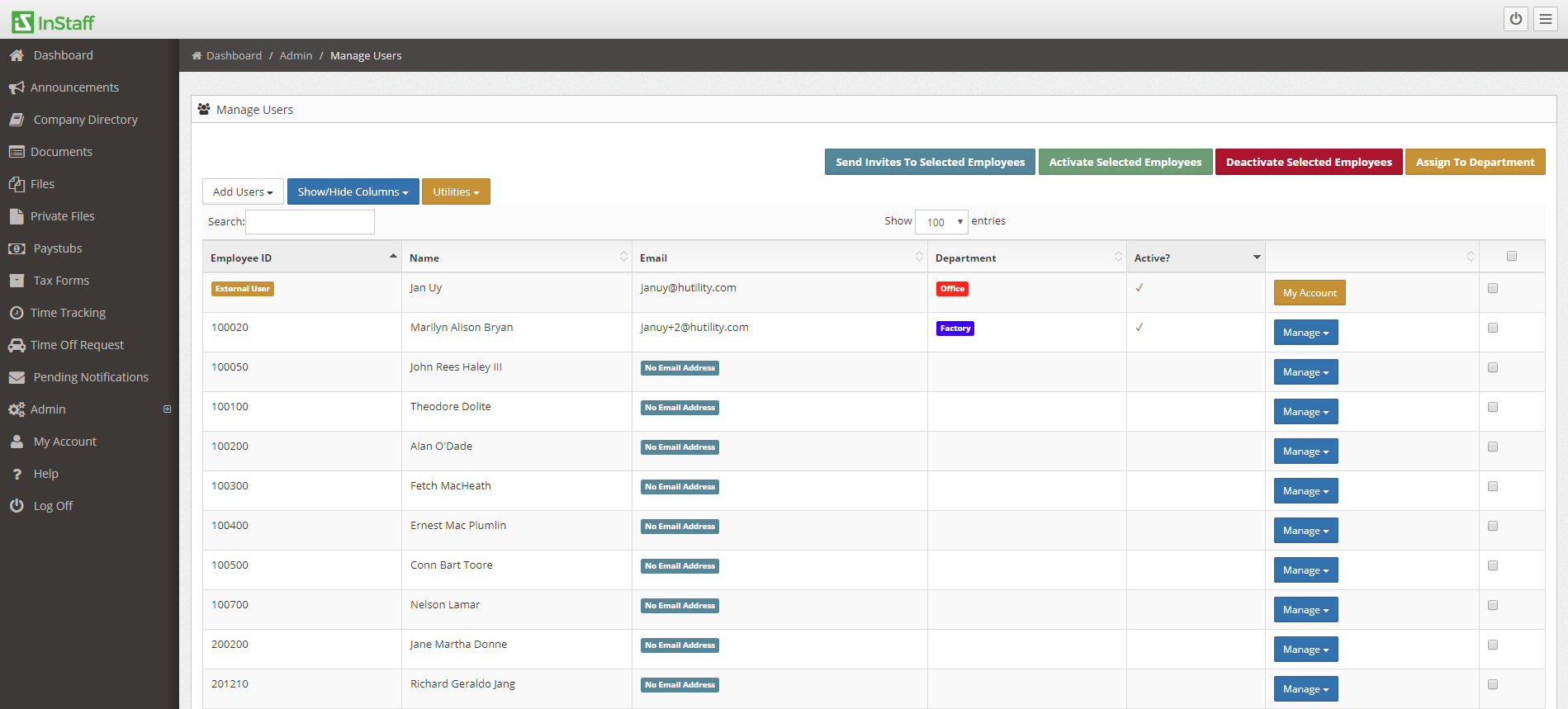
Task: Click the Factory department badge
Action: (x=955, y=329)
